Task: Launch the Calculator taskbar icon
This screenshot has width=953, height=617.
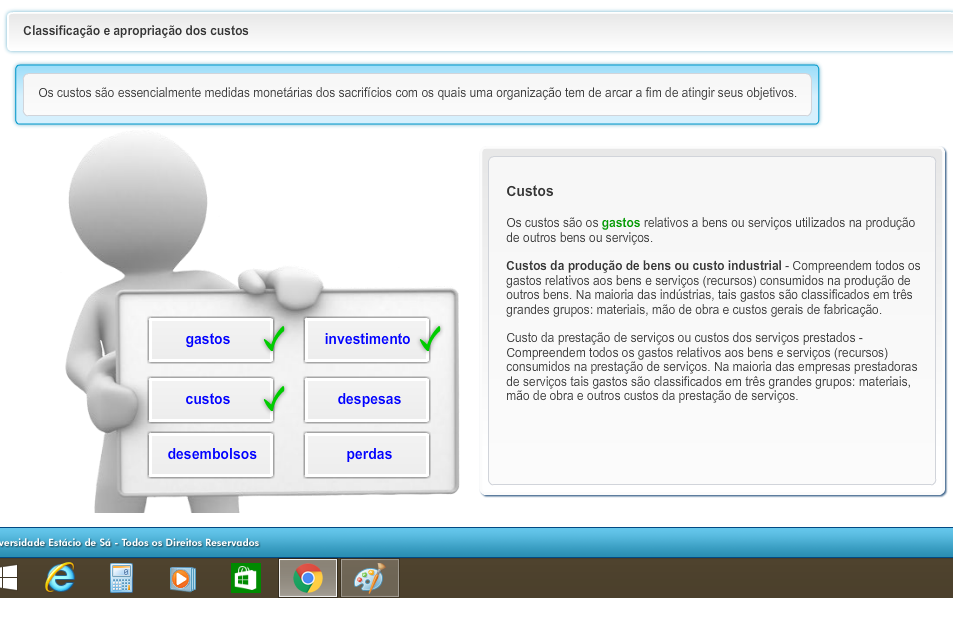Action: pyautogui.click(x=121, y=578)
